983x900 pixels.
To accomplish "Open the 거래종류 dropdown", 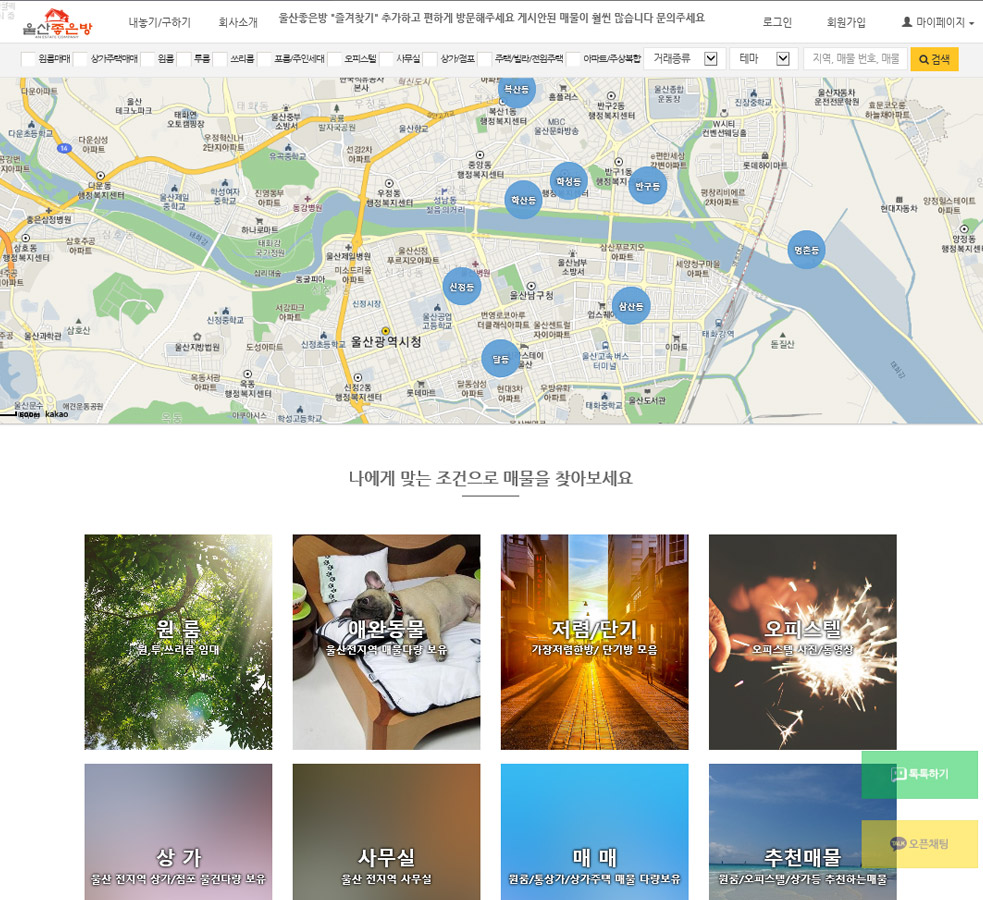I will coord(684,59).
